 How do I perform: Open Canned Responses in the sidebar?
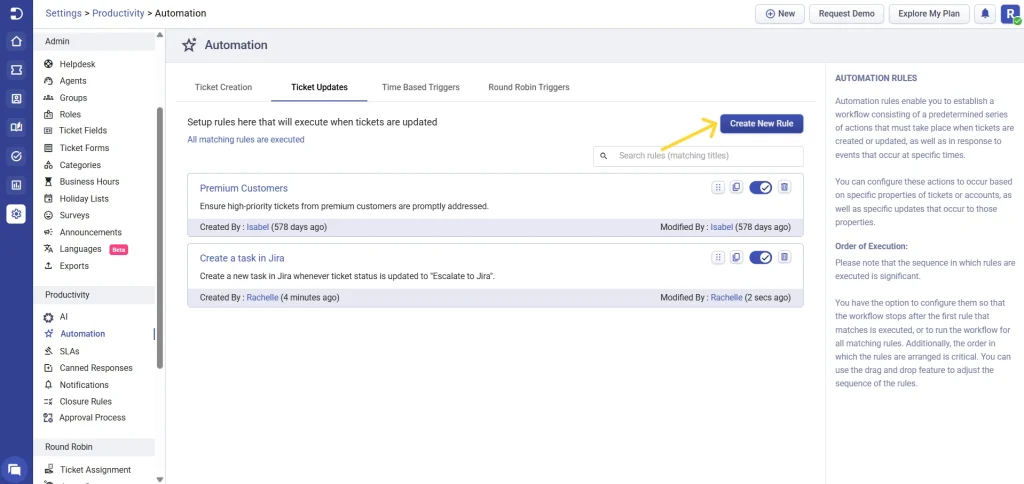coord(96,368)
